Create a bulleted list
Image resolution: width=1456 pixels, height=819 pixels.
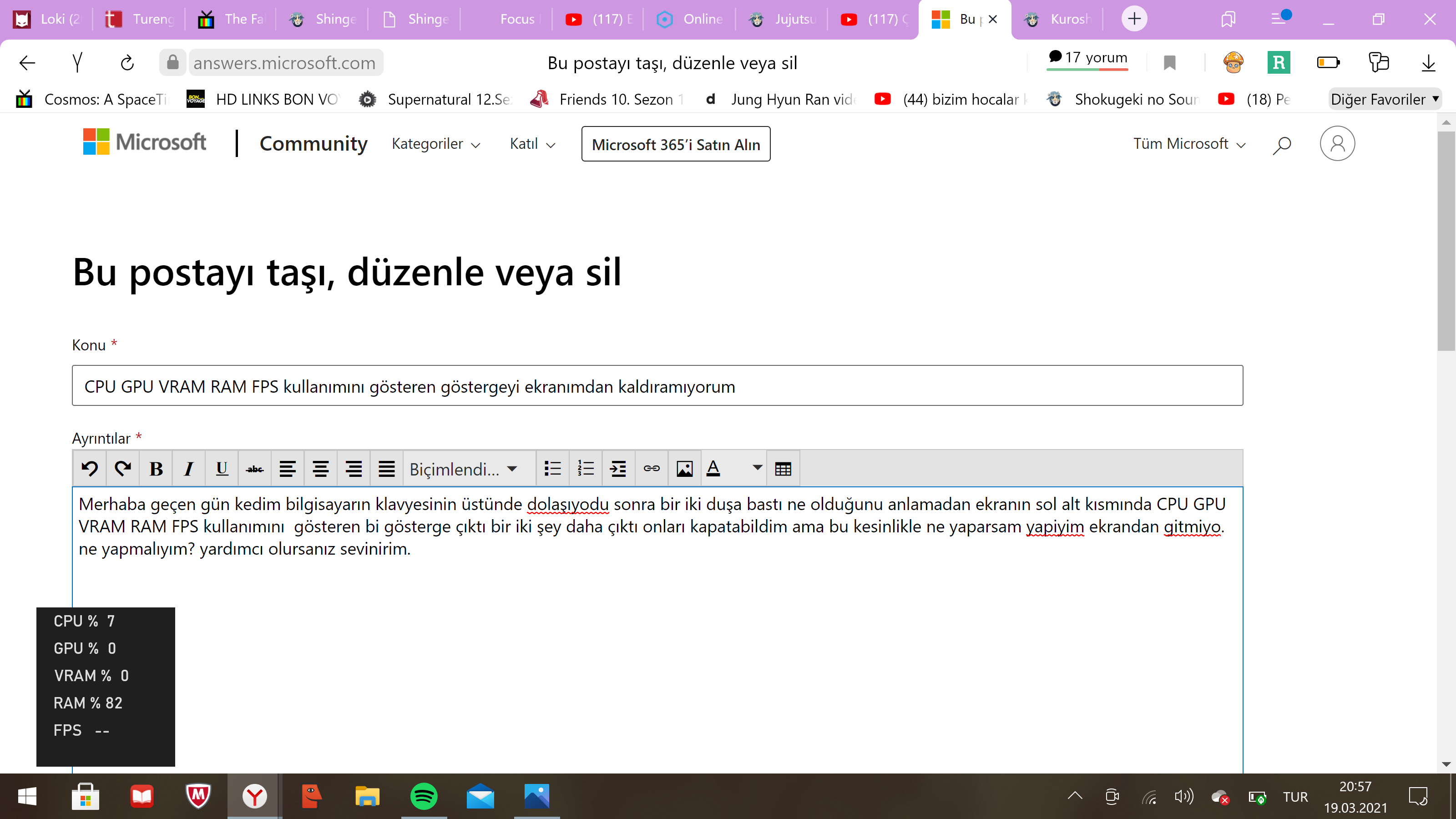click(x=552, y=469)
